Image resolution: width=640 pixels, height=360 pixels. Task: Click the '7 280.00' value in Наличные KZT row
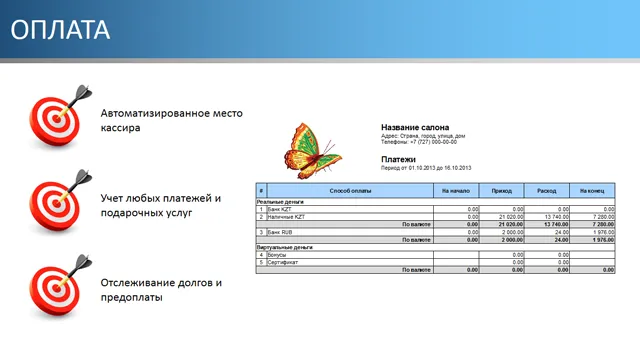coord(604,217)
